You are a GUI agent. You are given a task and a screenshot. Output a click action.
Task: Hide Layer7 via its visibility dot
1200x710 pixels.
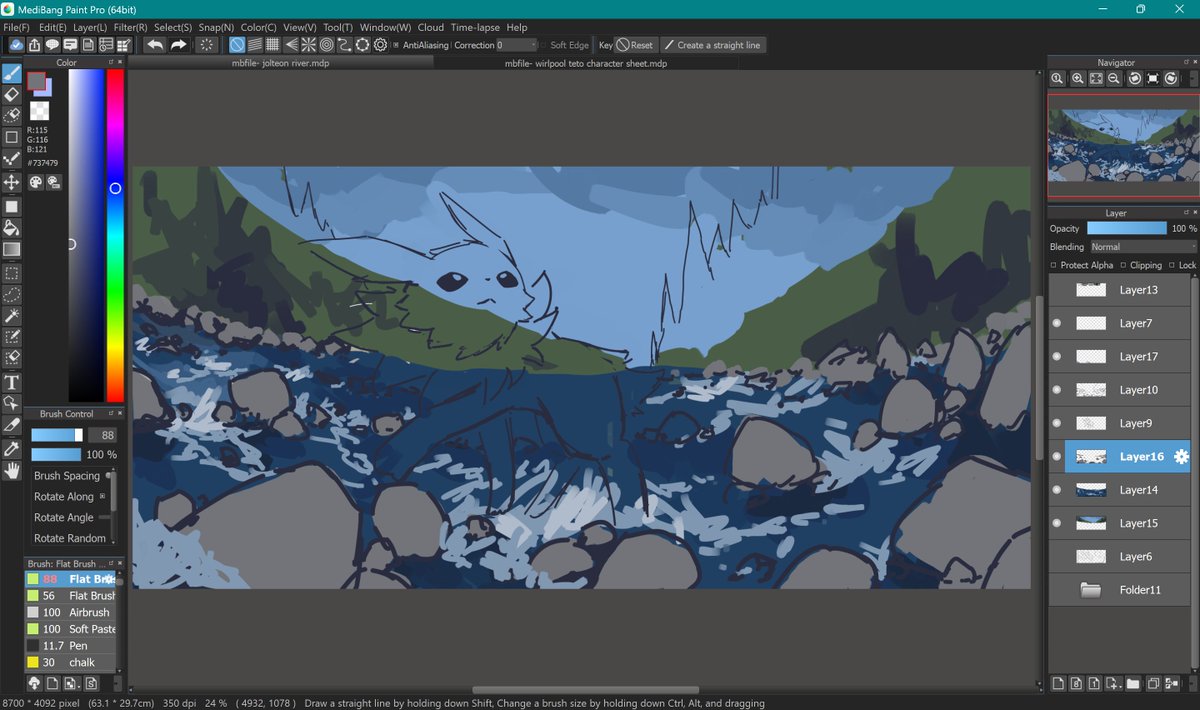tap(1057, 323)
